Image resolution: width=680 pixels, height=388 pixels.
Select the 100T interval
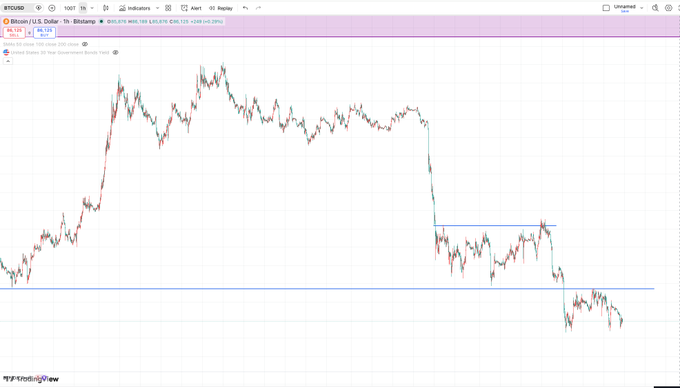pyautogui.click(x=69, y=8)
